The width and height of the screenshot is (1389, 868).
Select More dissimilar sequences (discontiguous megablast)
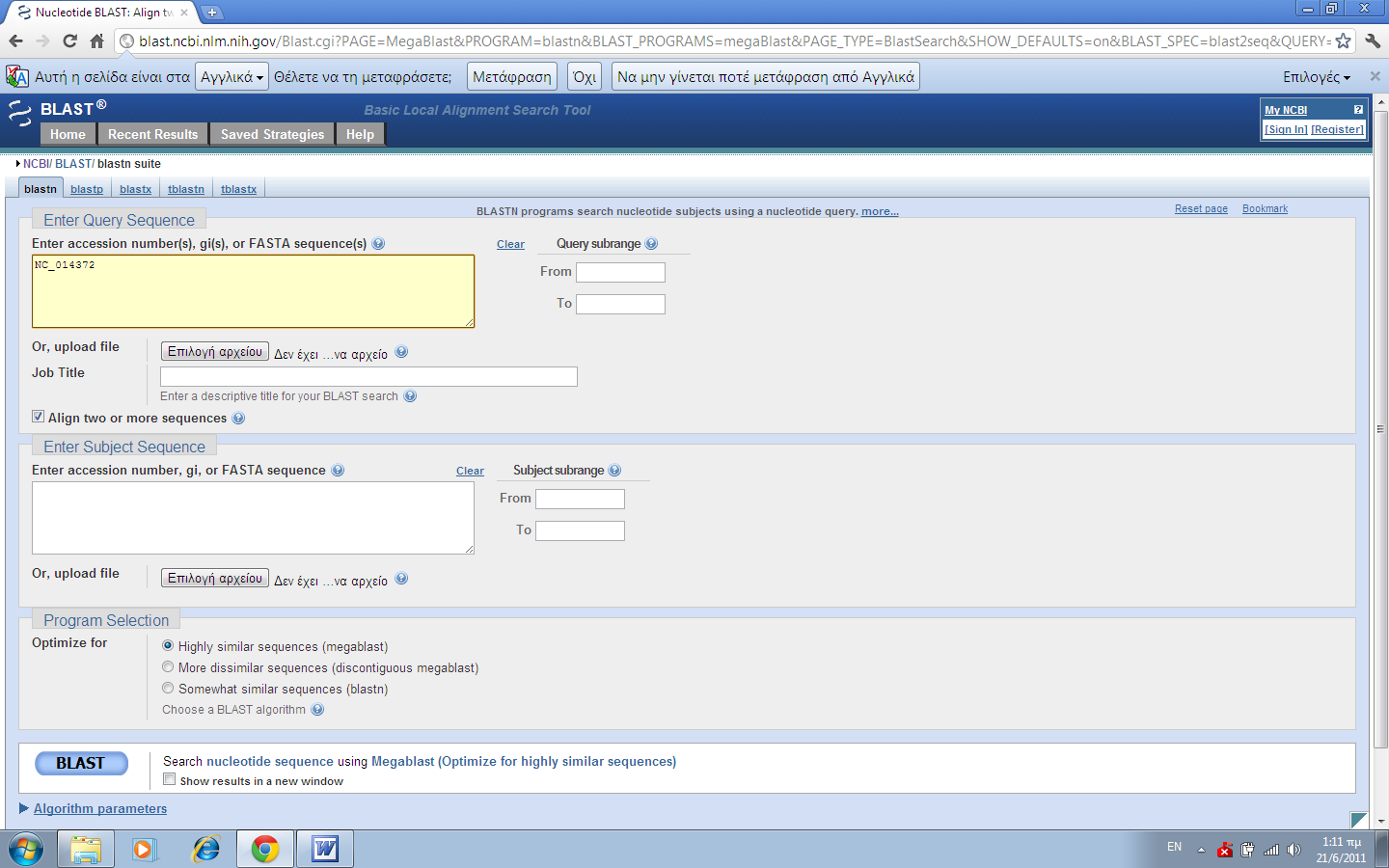168,666
